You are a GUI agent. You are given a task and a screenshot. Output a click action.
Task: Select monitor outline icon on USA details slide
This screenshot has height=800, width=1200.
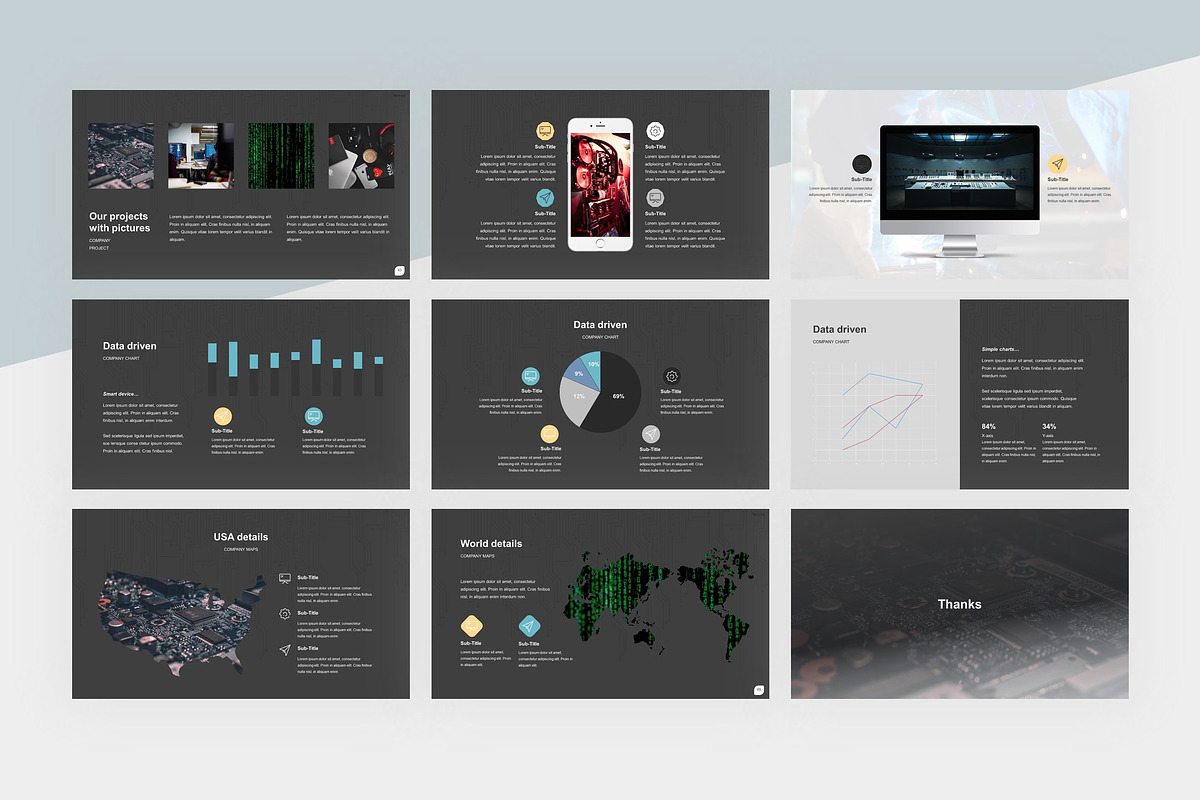(285, 578)
